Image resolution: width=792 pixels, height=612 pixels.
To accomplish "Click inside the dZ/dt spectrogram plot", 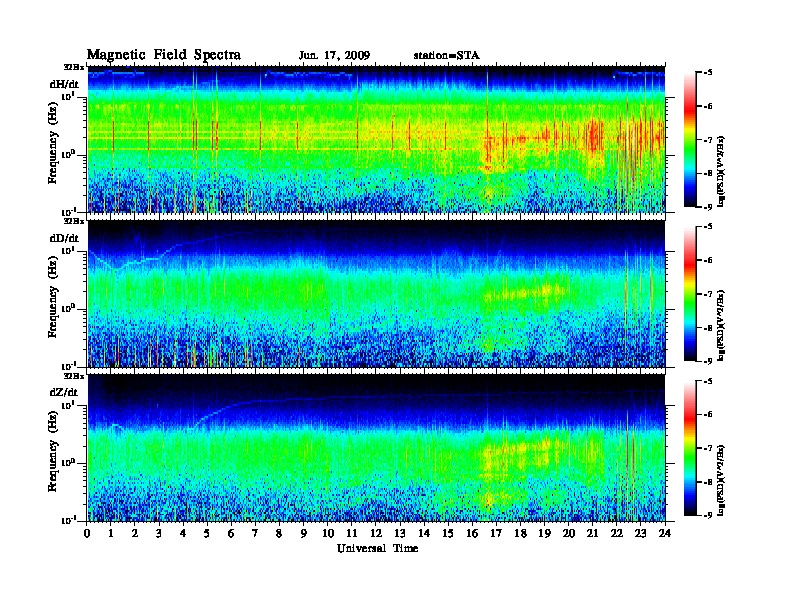I will click(376, 448).
